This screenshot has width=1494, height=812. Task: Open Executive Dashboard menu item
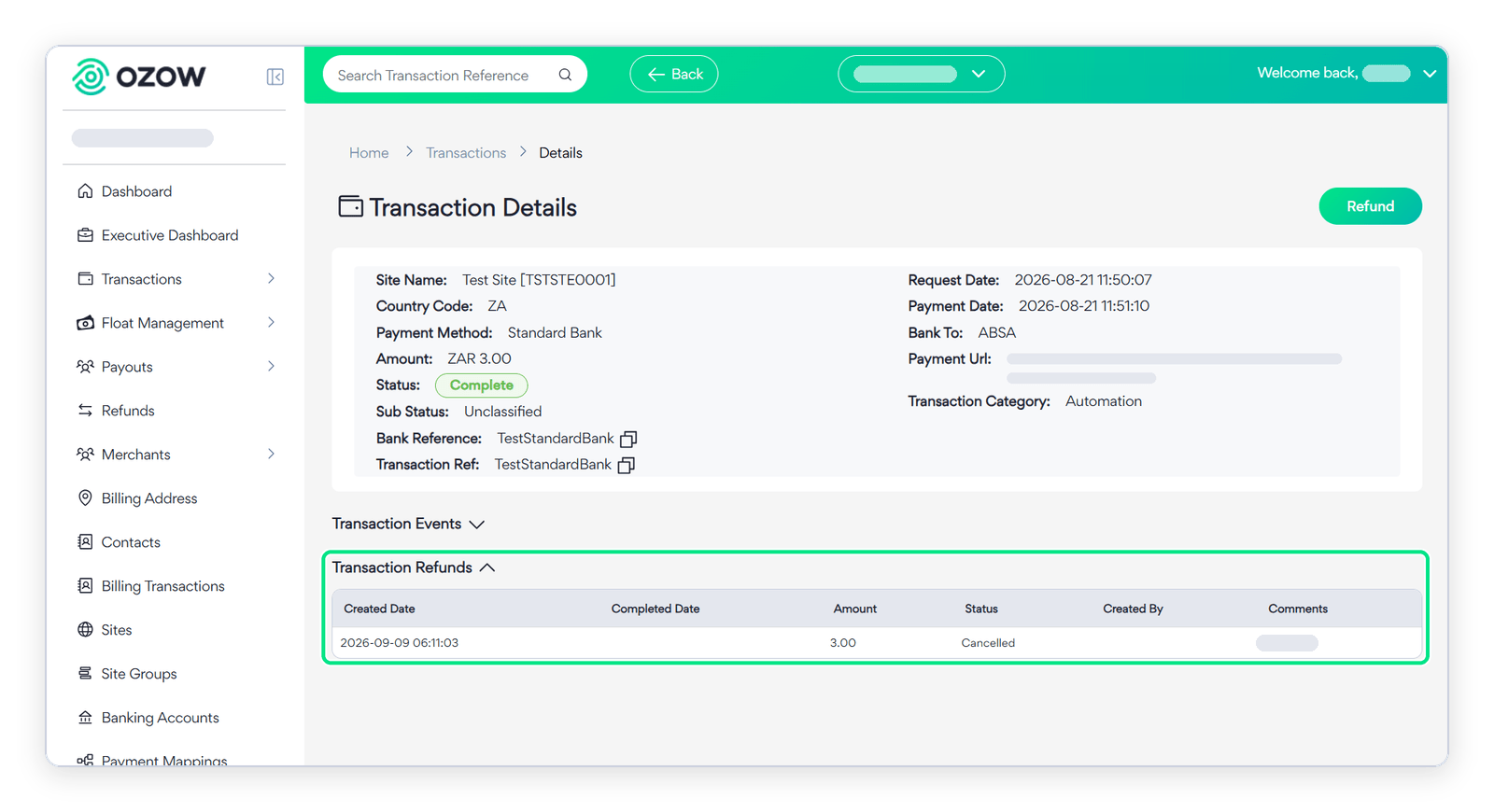coord(170,235)
